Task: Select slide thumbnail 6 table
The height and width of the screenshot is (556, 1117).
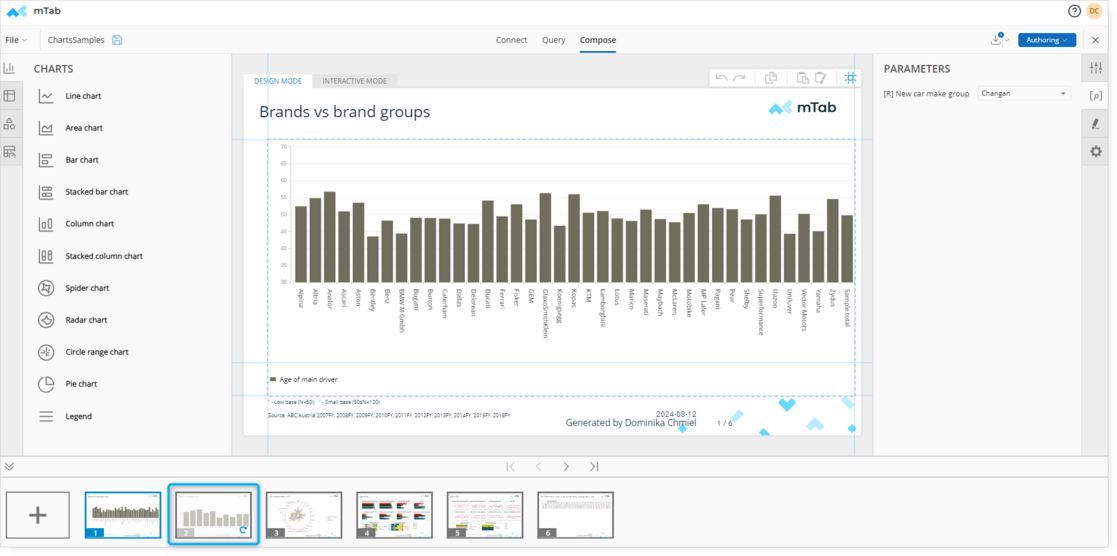Action: click(576, 515)
